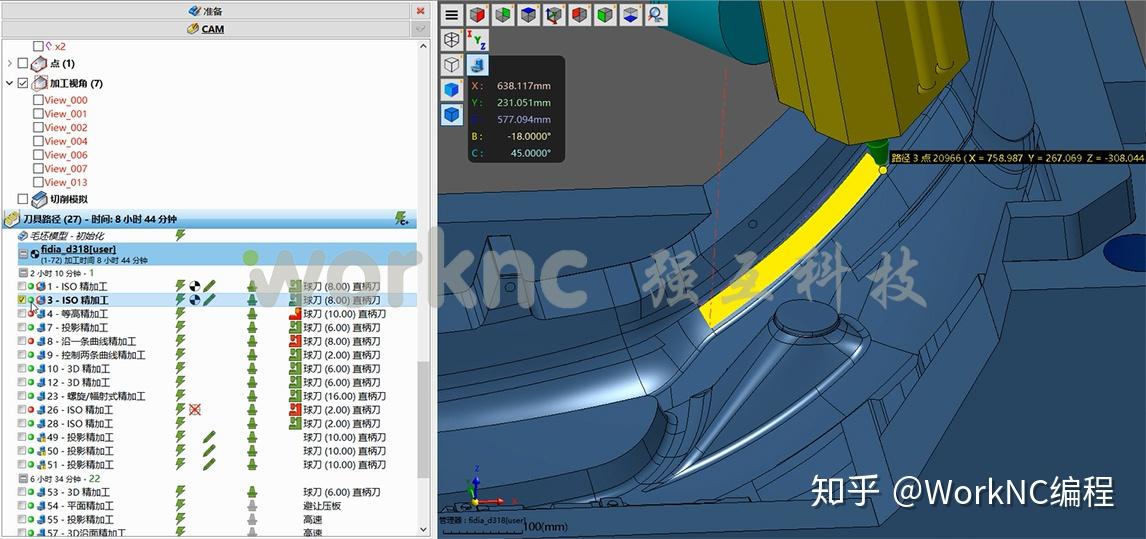The image size is (1146, 539).
Task: Select the 刀具路径 (27) header row
Action: 209,219
